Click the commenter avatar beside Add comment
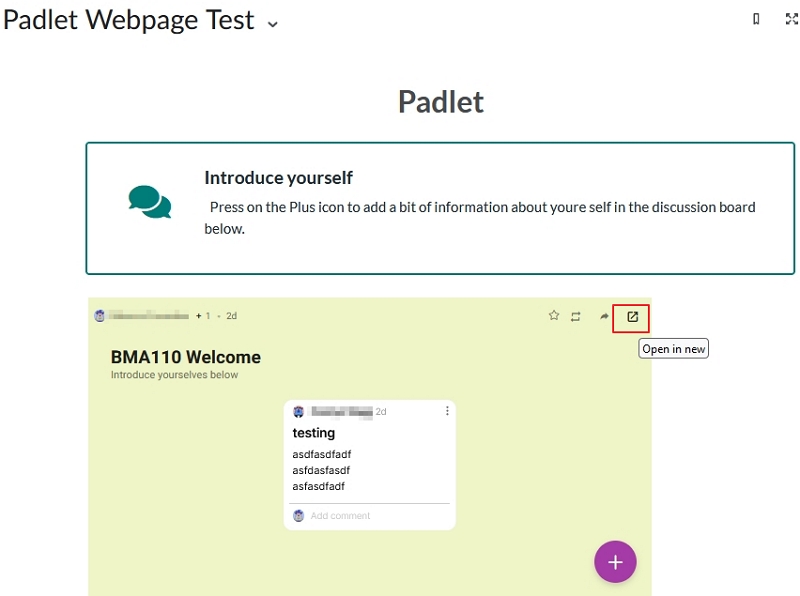Screen dimensions: 800x596 (x=298, y=516)
